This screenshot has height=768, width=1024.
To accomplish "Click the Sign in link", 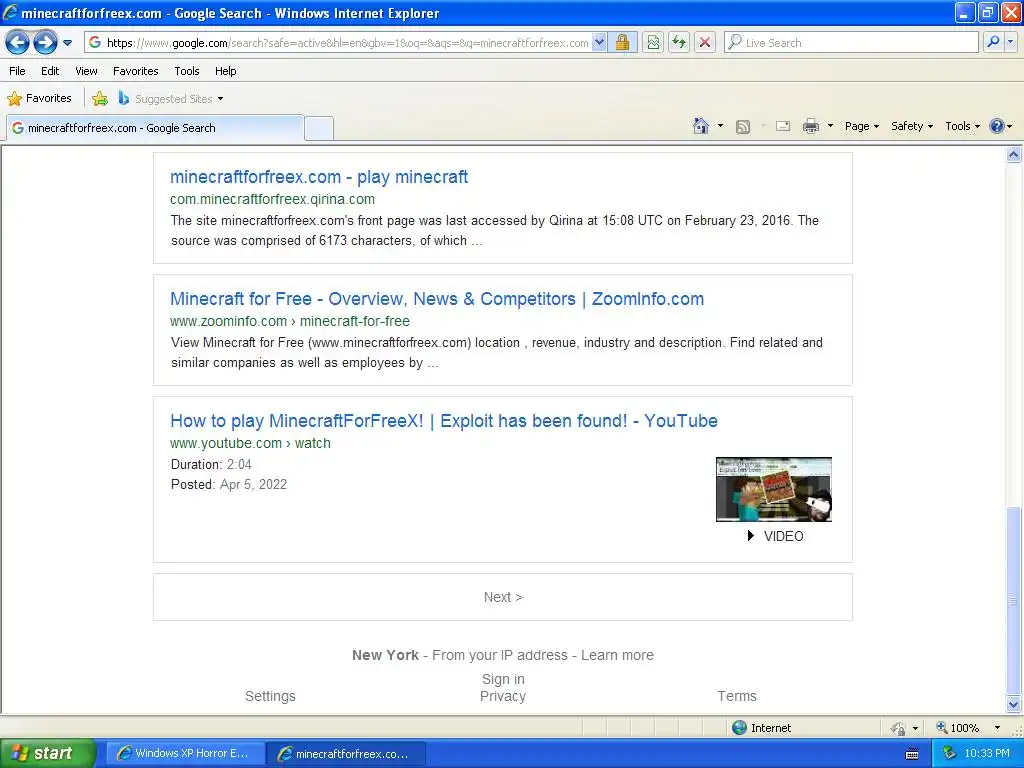I will [503, 679].
